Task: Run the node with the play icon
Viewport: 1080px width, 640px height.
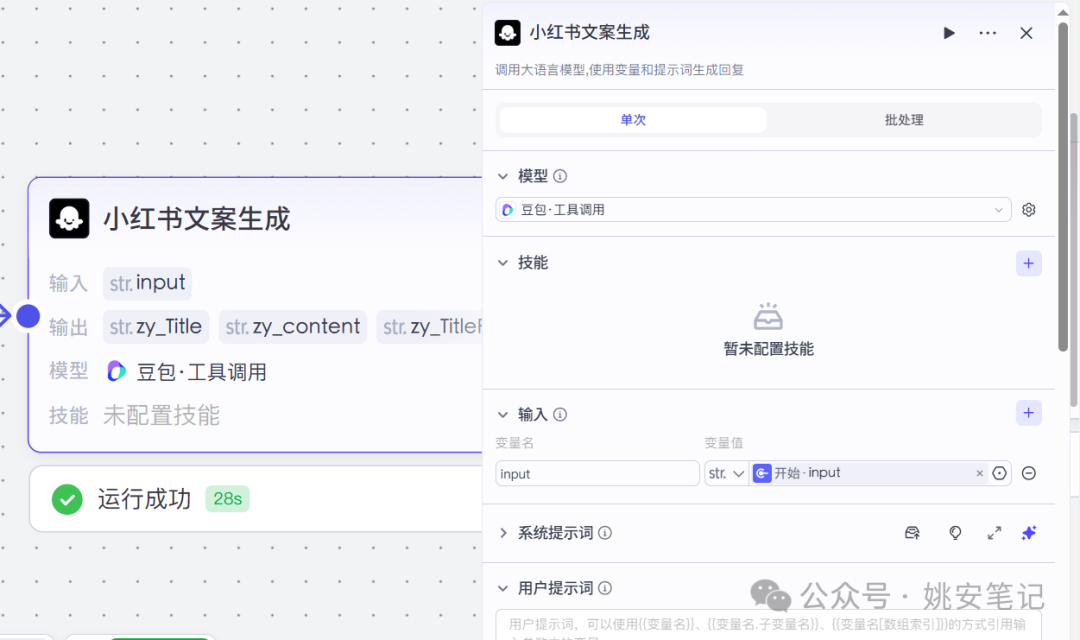Action: [948, 33]
